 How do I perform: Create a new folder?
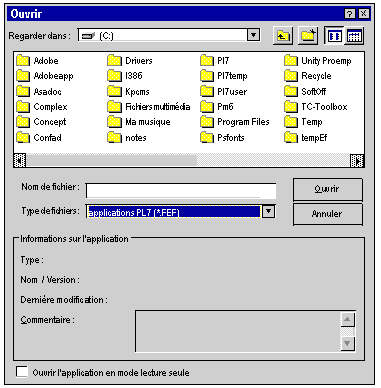(308, 35)
